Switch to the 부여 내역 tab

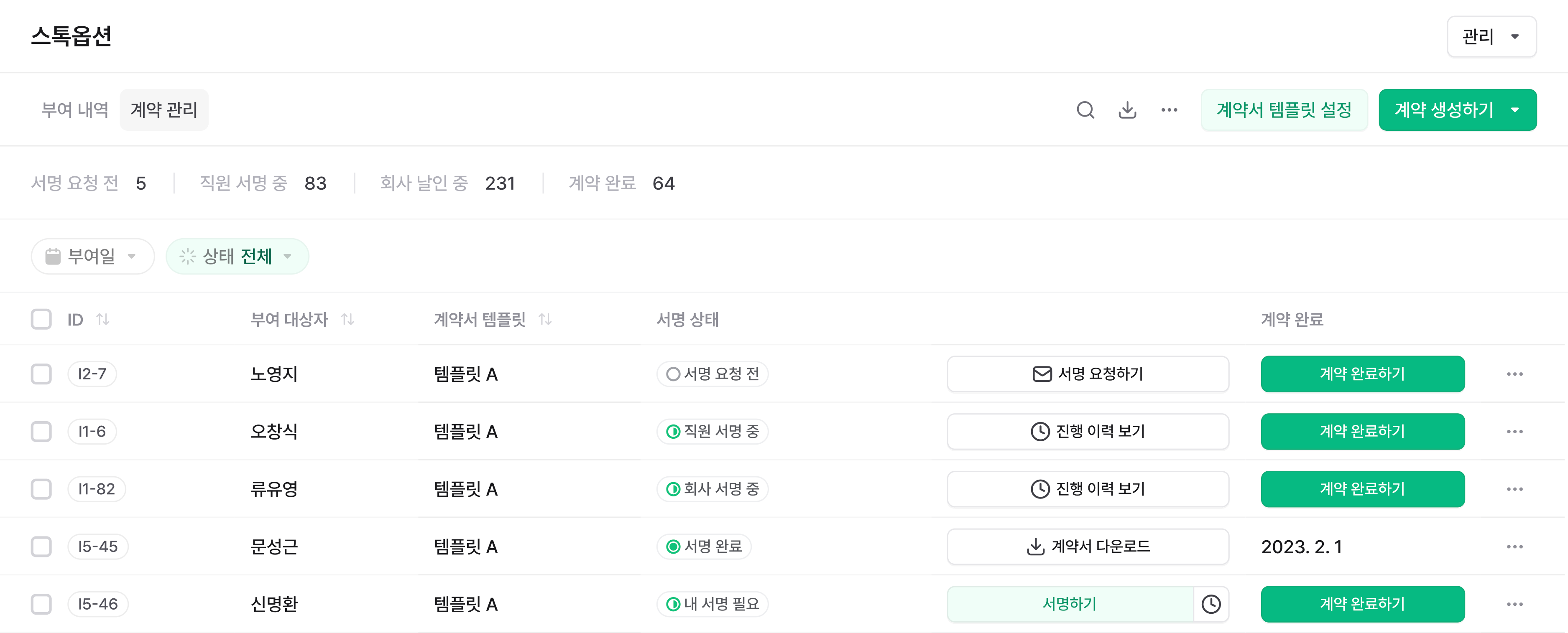pos(75,110)
